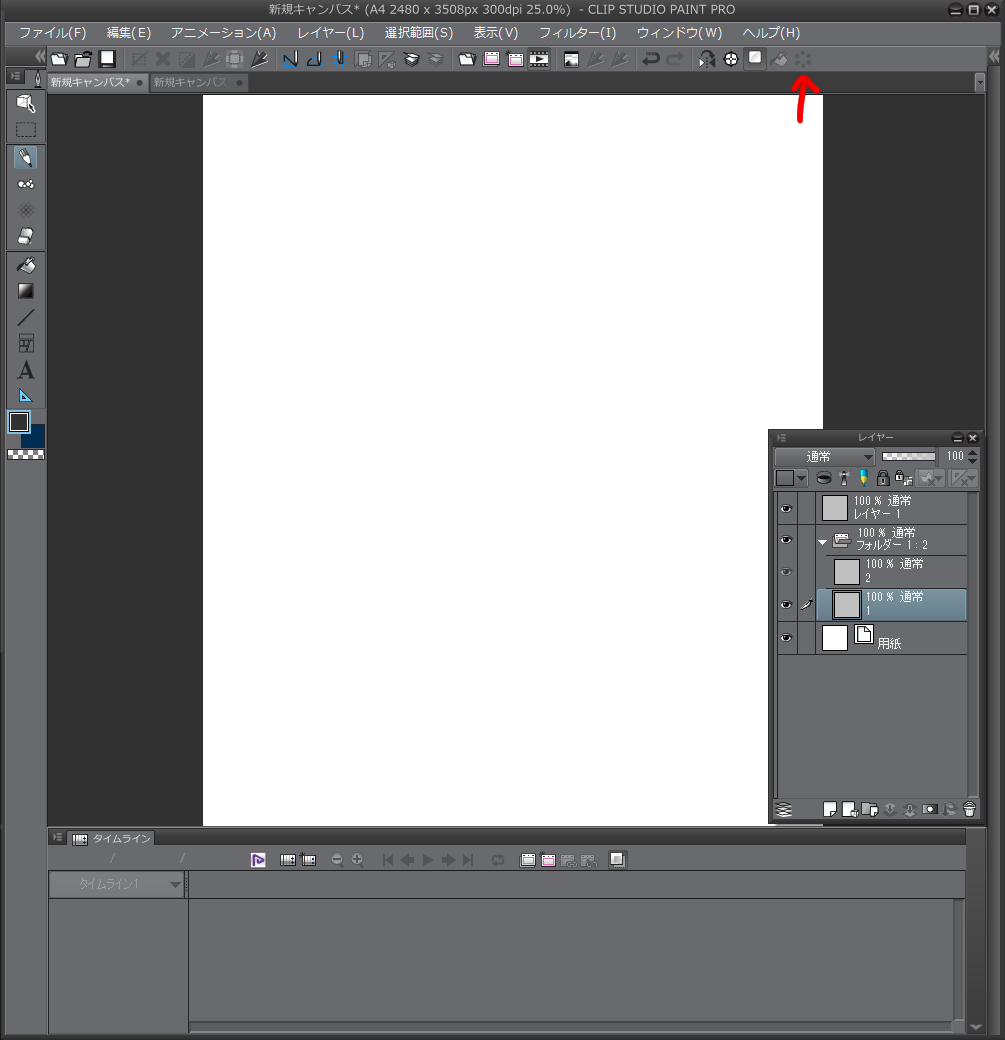Toggle Lock layer padlock icon
This screenshot has width=1005, height=1040.
coord(883,478)
